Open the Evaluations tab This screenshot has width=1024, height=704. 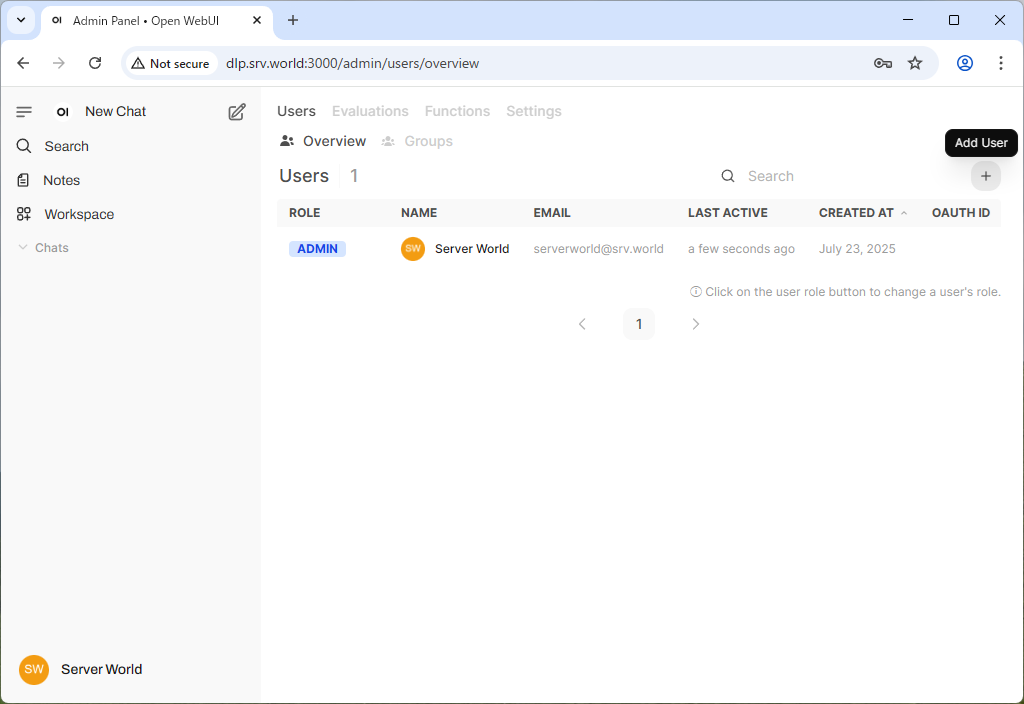[370, 111]
